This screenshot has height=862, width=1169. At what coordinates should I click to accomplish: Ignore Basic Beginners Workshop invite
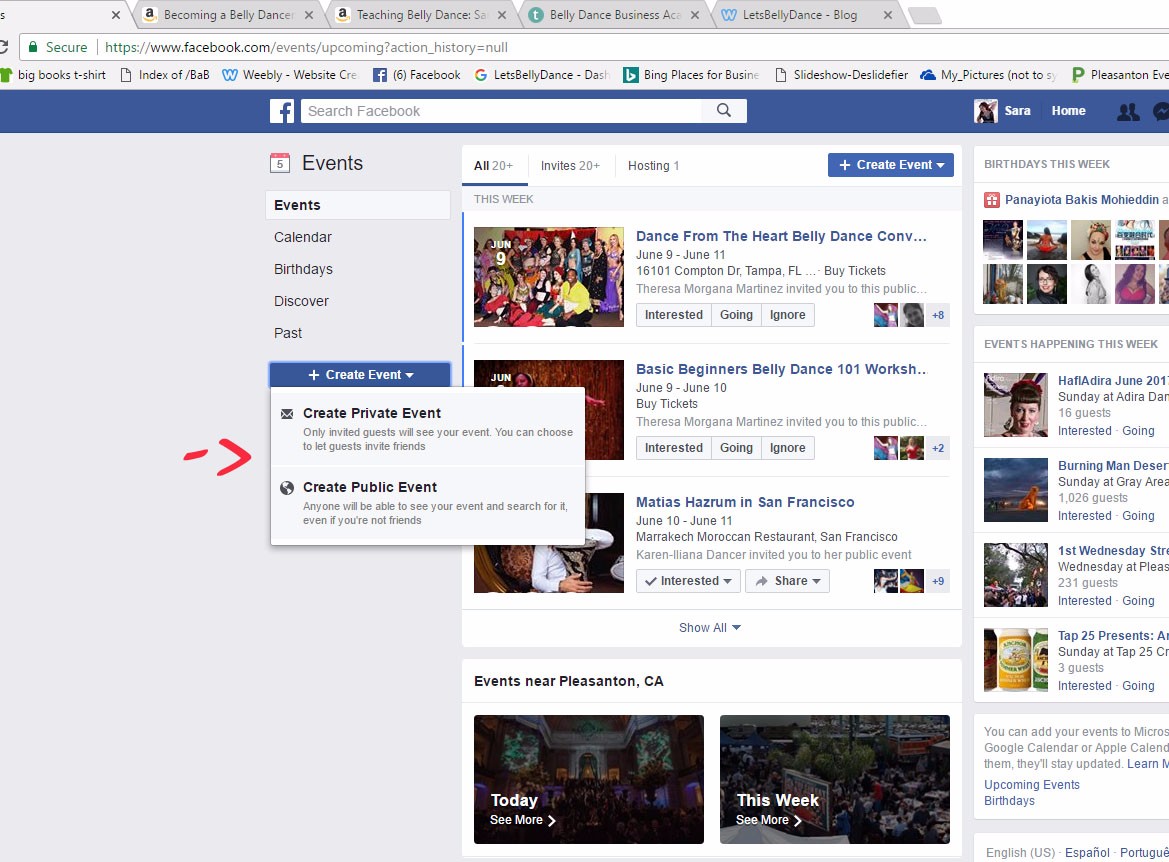787,447
